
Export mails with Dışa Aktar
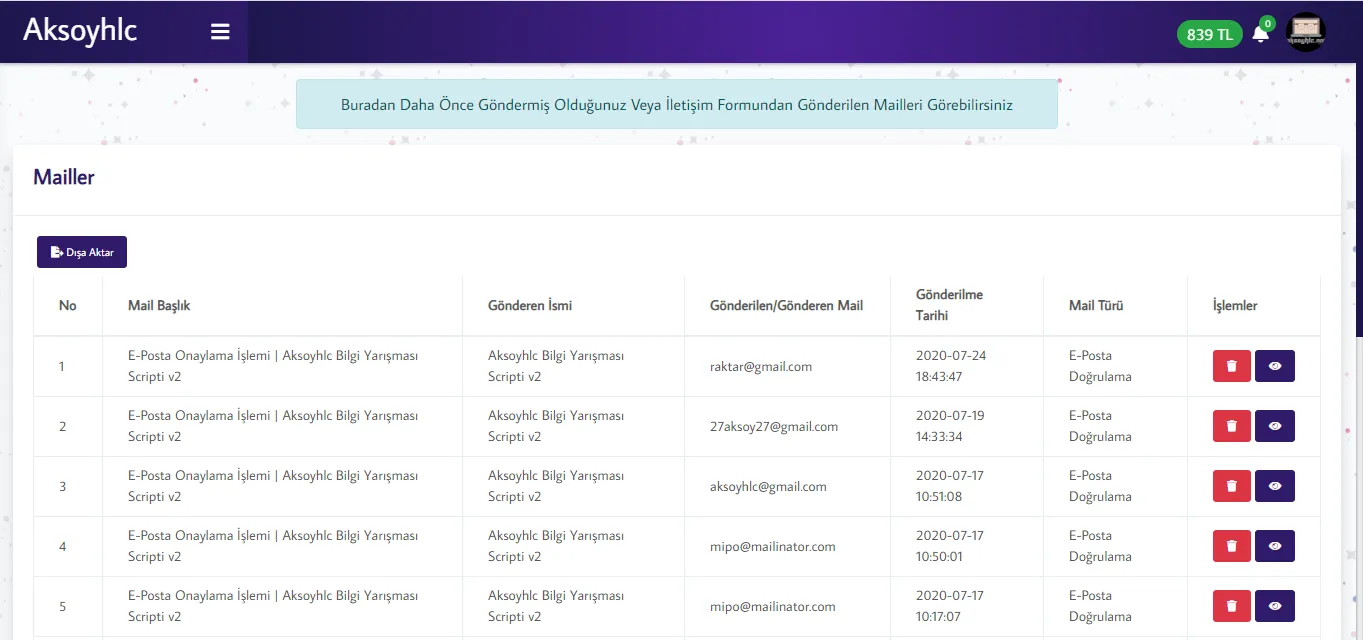click(x=82, y=252)
